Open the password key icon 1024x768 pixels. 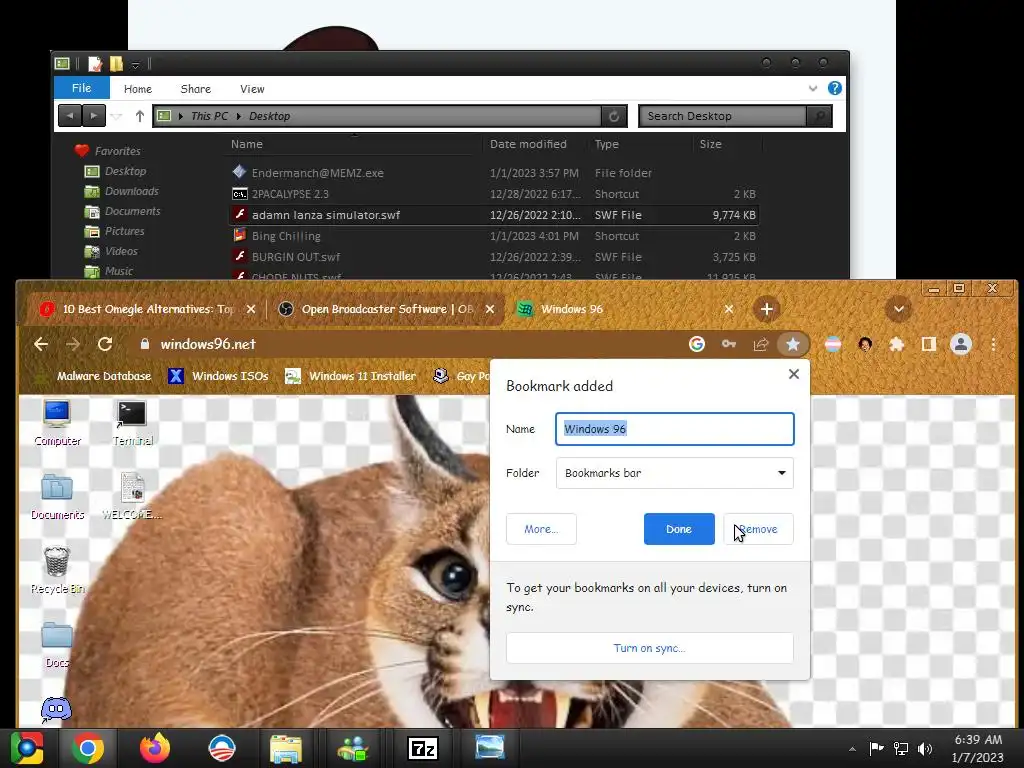point(729,344)
